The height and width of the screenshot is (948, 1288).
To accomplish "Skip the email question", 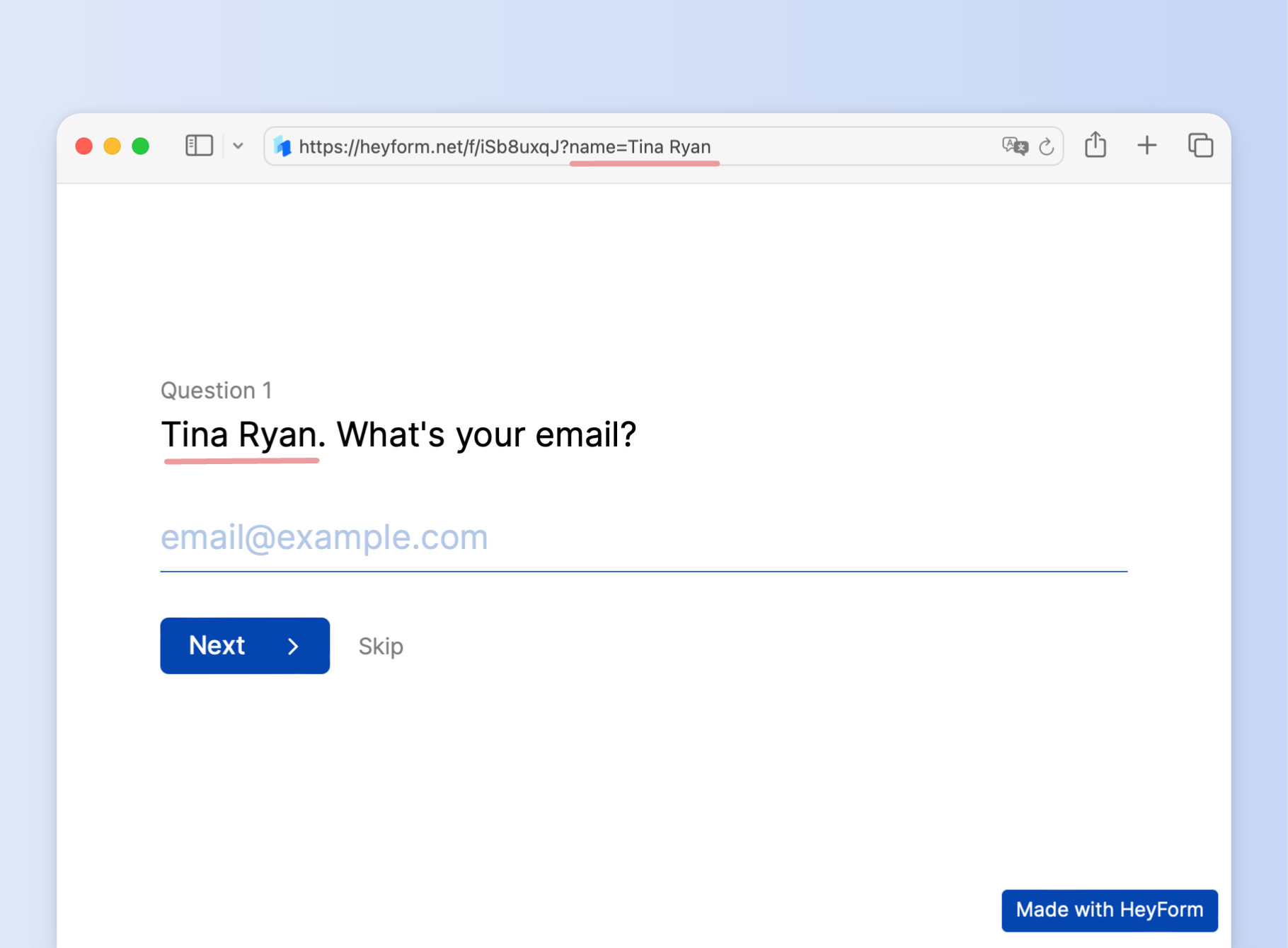I will pyautogui.click(x=381, y=646).
